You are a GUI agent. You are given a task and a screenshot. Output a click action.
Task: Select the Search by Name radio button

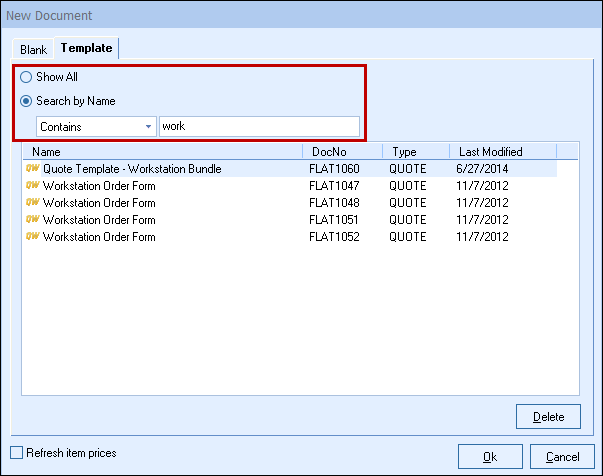tap(27, 101)
